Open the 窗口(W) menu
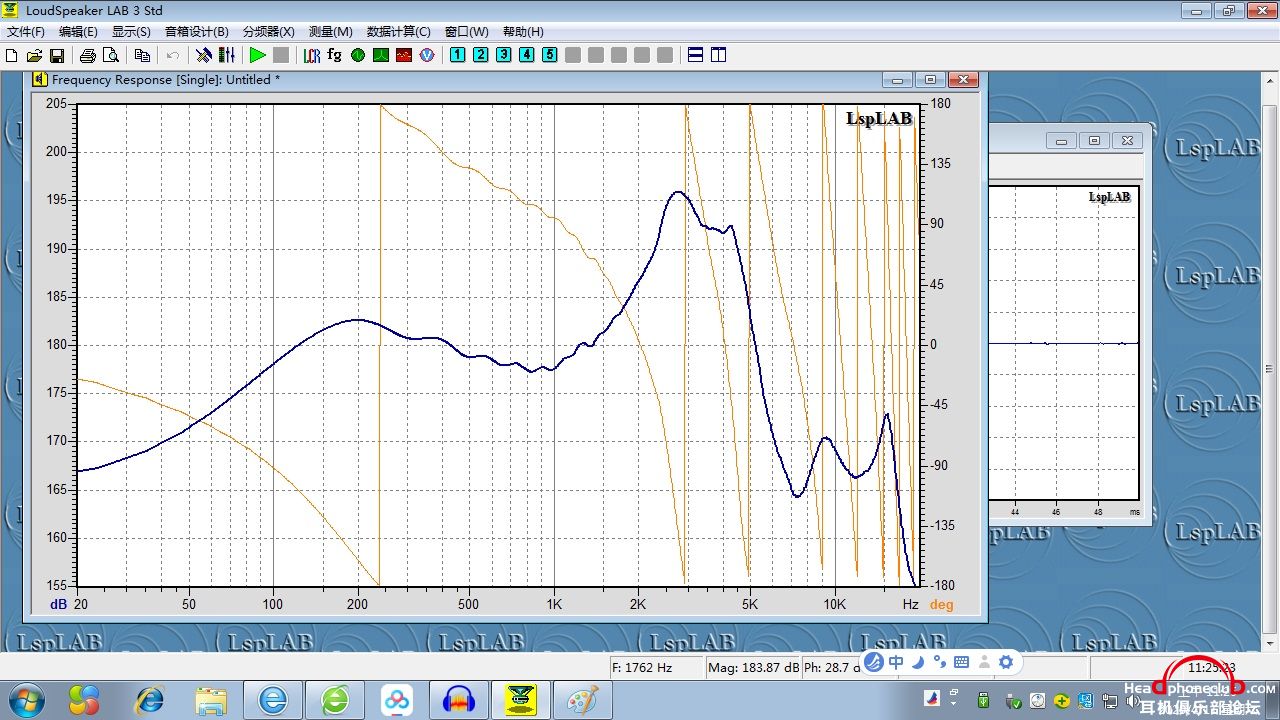Image resolution: width=1280 pixels, height=720 pixels. tap(467, 32)
